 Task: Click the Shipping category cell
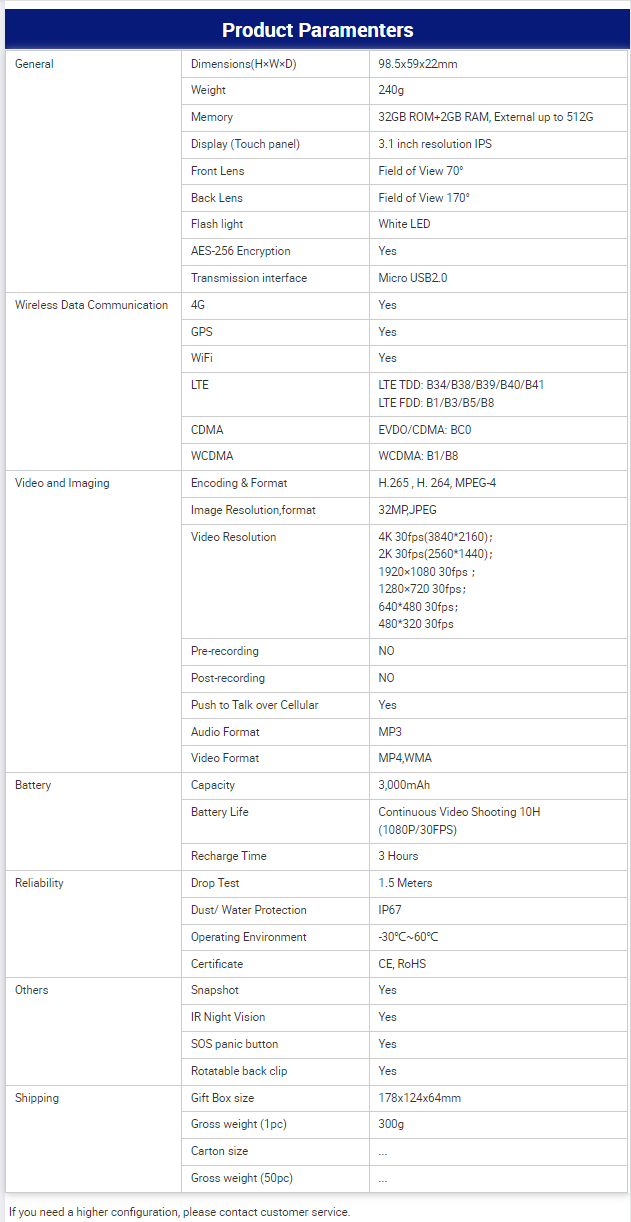[37, 1098]
